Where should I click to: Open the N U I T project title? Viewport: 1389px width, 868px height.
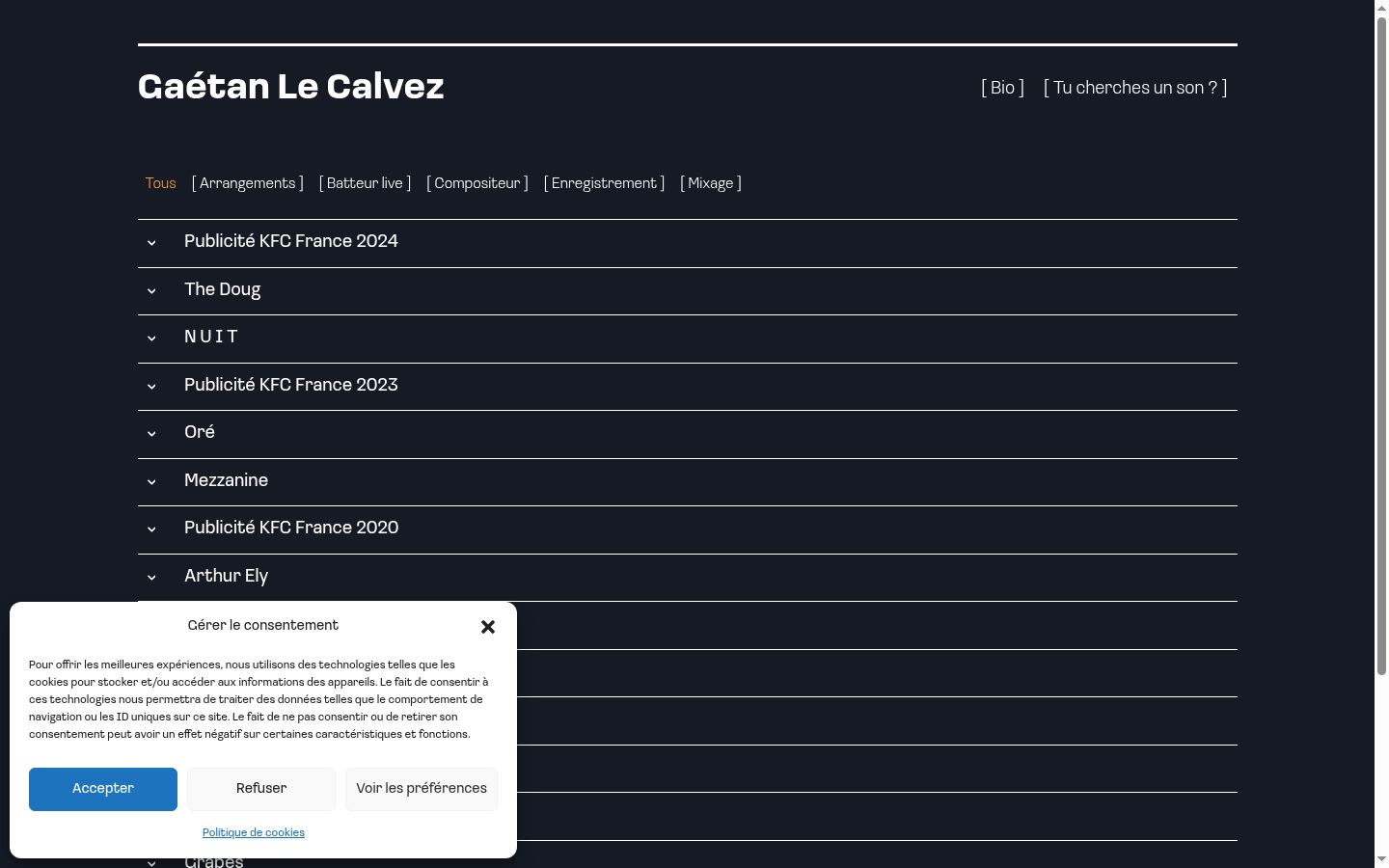(211, 337)
